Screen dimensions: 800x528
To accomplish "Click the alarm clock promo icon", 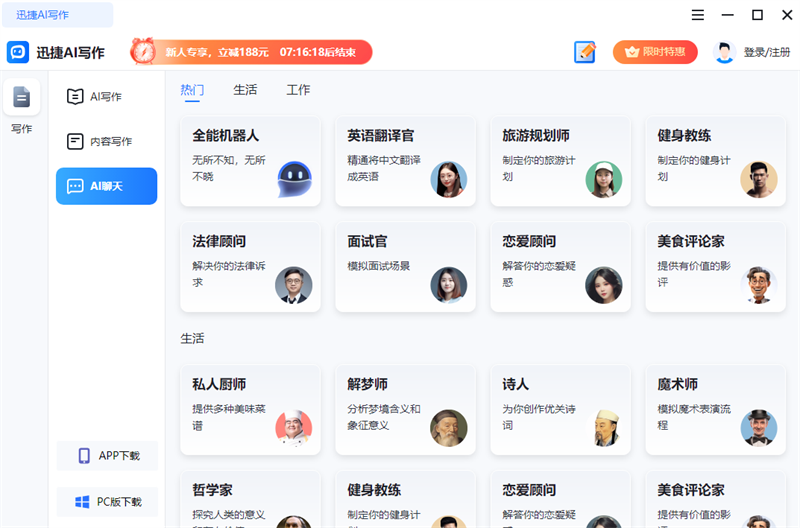I will tap(143, 52).
